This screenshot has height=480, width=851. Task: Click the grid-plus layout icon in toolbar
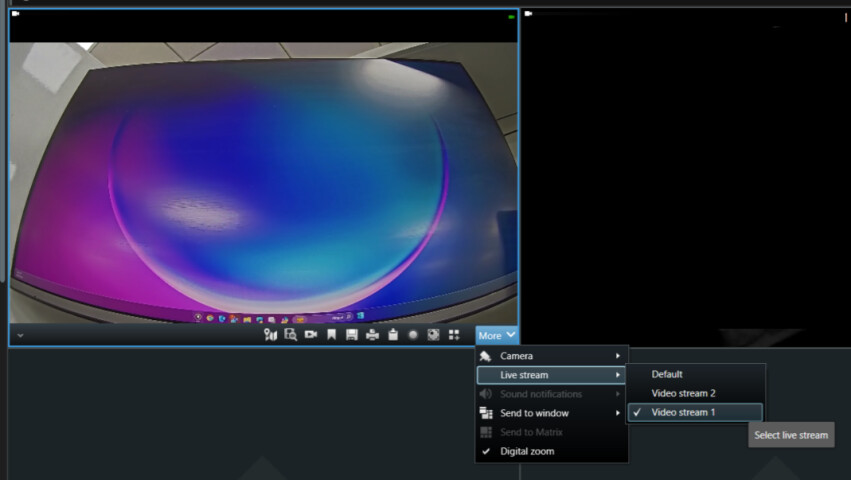[454, 335]
